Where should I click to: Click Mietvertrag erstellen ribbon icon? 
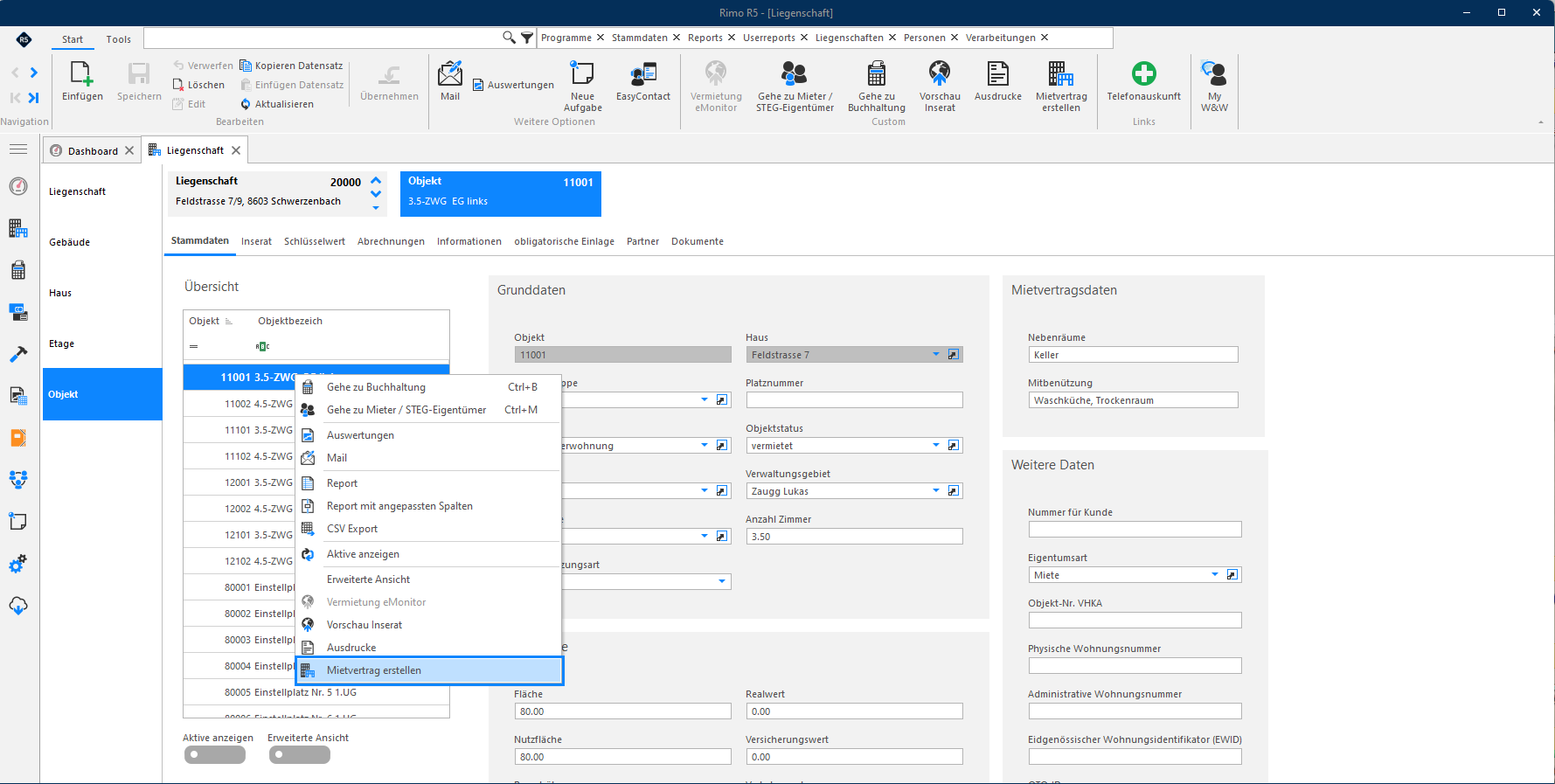[x=1061, y=87]
